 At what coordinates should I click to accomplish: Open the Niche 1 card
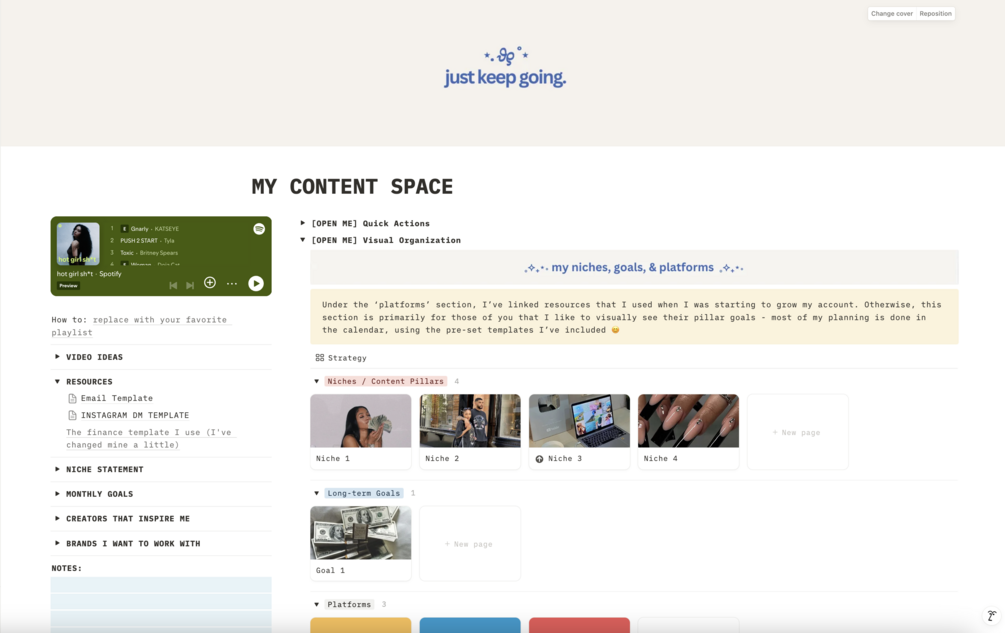click(x=361, y=431)
